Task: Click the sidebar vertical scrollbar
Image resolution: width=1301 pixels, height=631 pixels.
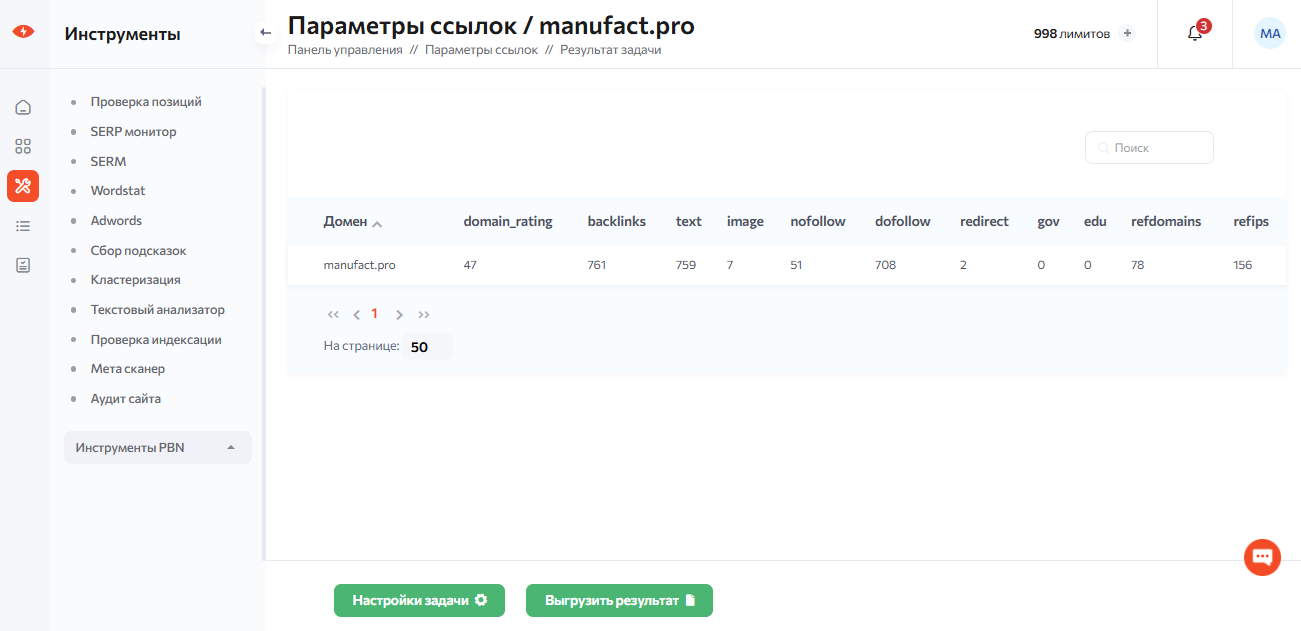Action: click(x=264, y=323)
